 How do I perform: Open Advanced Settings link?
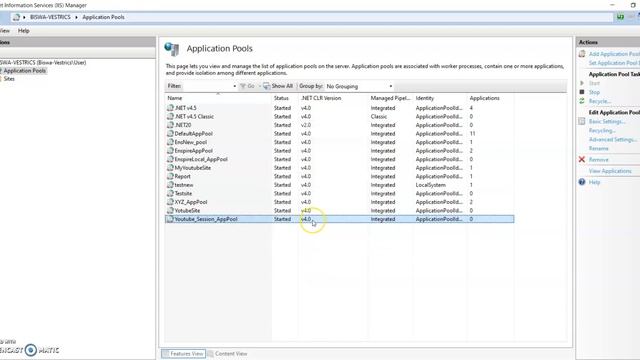pos(613,139)
